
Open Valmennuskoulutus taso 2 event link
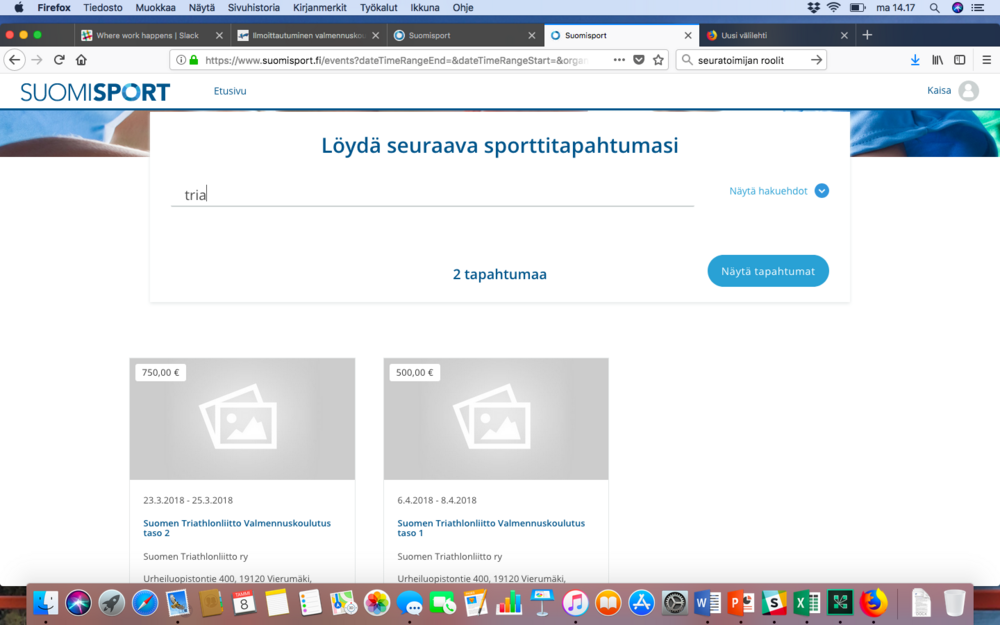tap(237, 527)
